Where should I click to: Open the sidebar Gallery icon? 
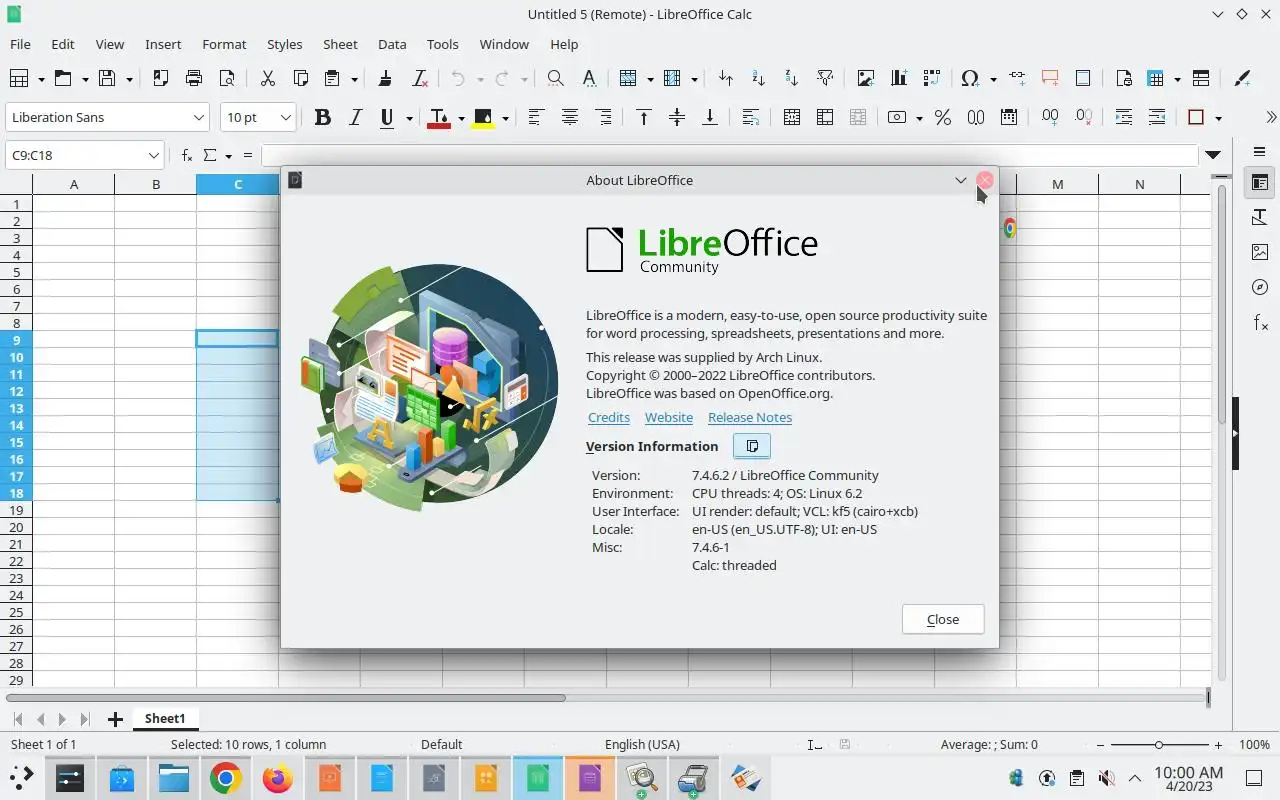[1260, 252]
